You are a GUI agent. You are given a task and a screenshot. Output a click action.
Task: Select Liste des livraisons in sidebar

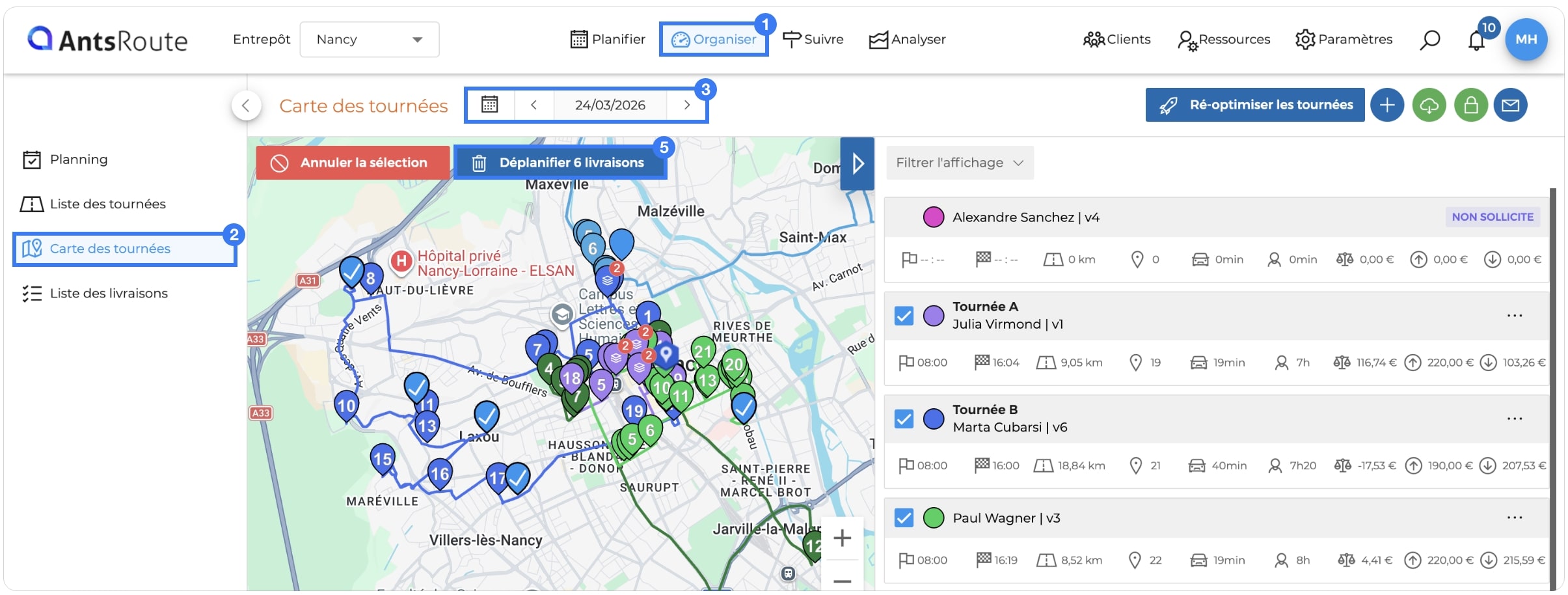(x=95, y=293)
